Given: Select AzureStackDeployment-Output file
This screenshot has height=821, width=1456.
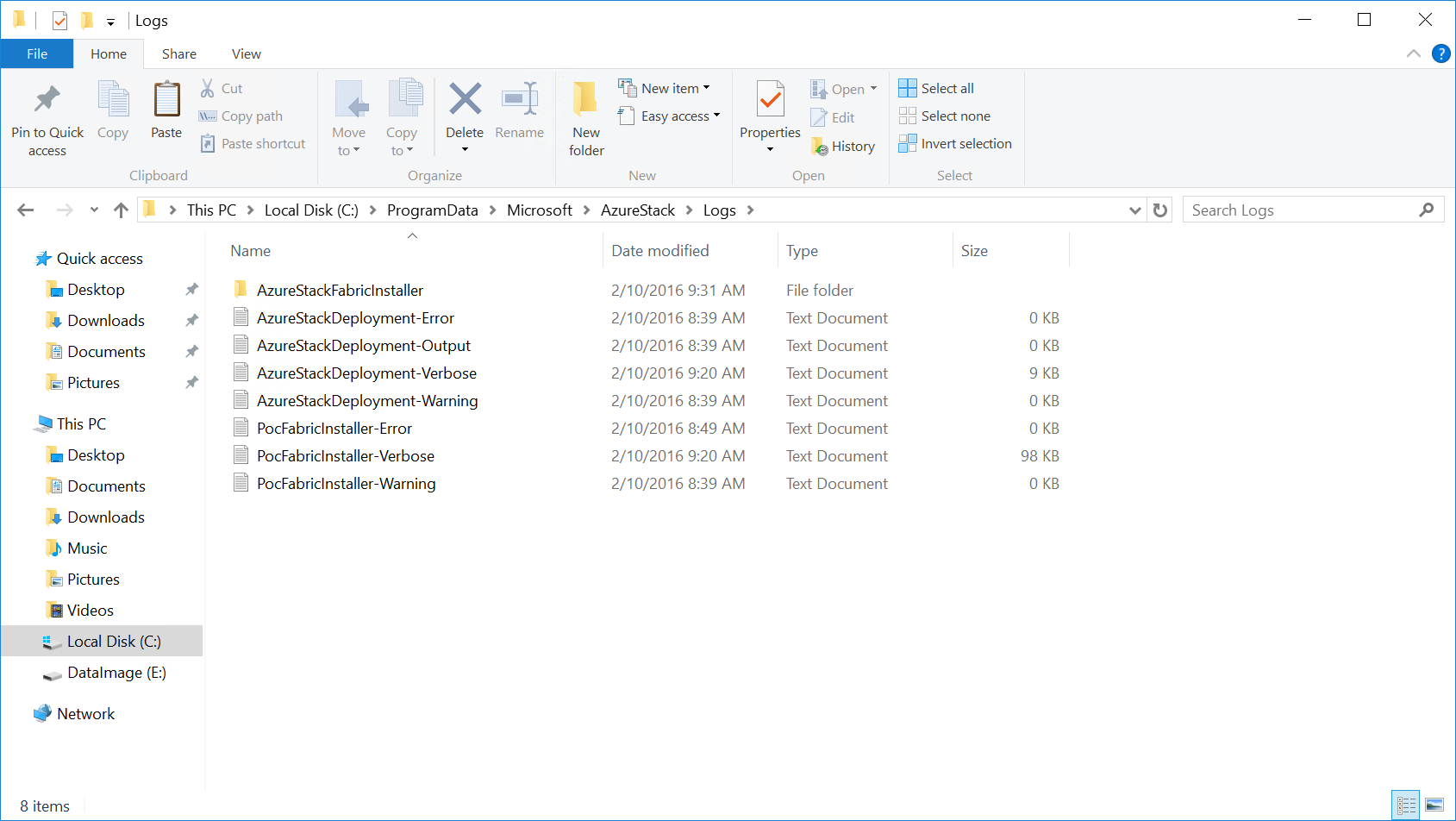Looking at the screenshot, I should [x=363, y=346].
